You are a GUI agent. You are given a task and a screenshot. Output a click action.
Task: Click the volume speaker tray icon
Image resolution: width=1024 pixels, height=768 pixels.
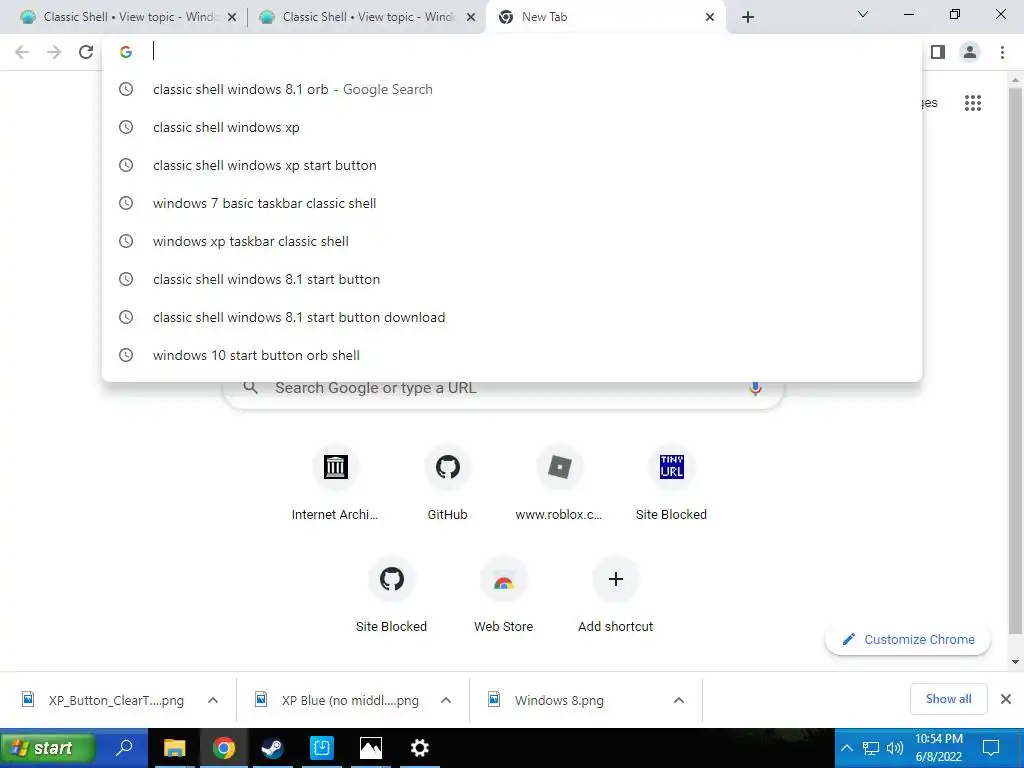tap(895, 748)
